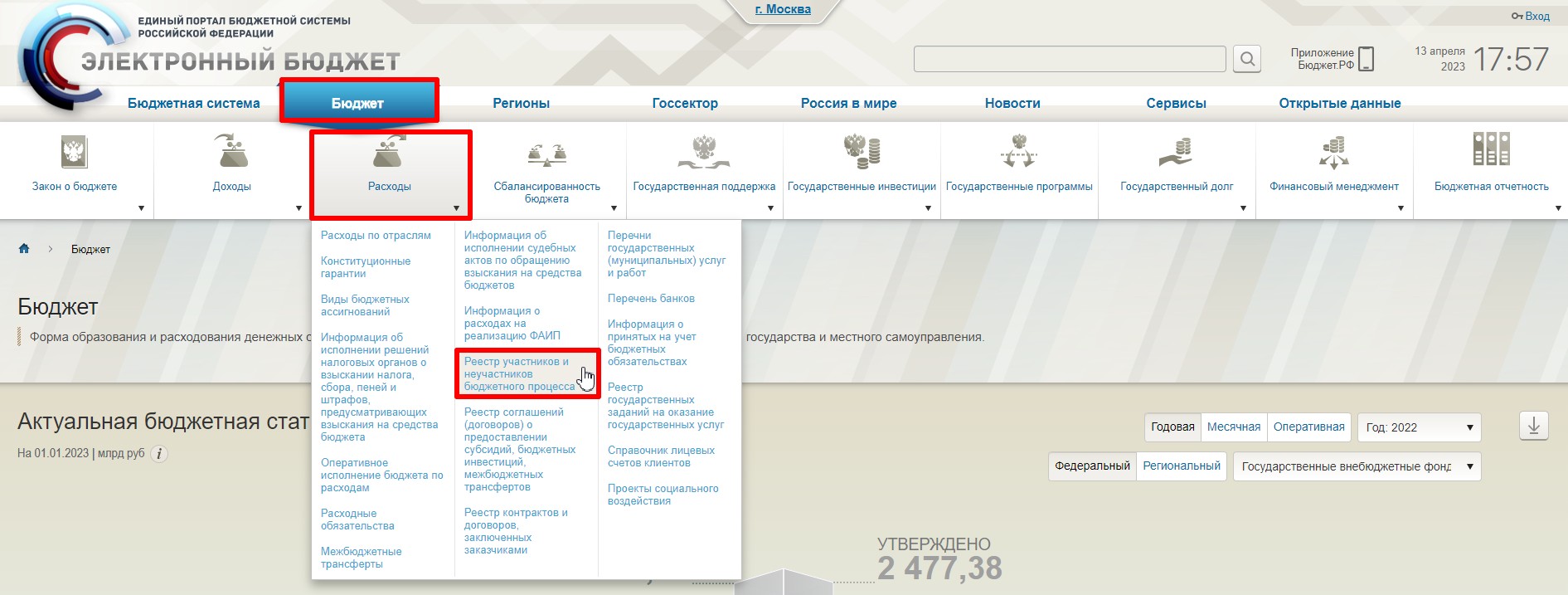Collapse the Расходы dropdown arrow
1568x595 pixels.
pyautogui.click(x=456, y=208)
